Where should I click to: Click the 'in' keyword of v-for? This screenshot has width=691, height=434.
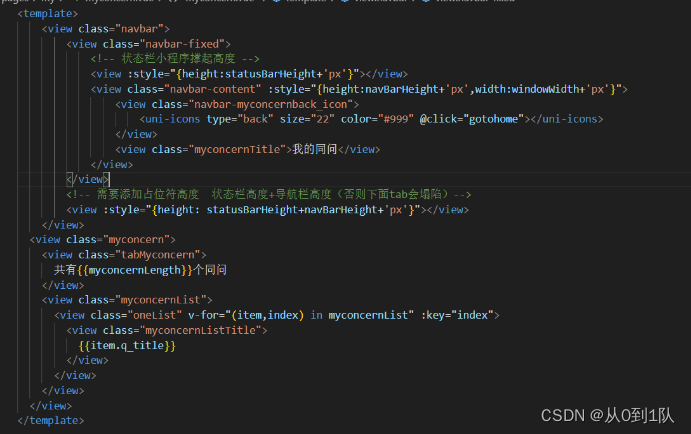point(316,315)
